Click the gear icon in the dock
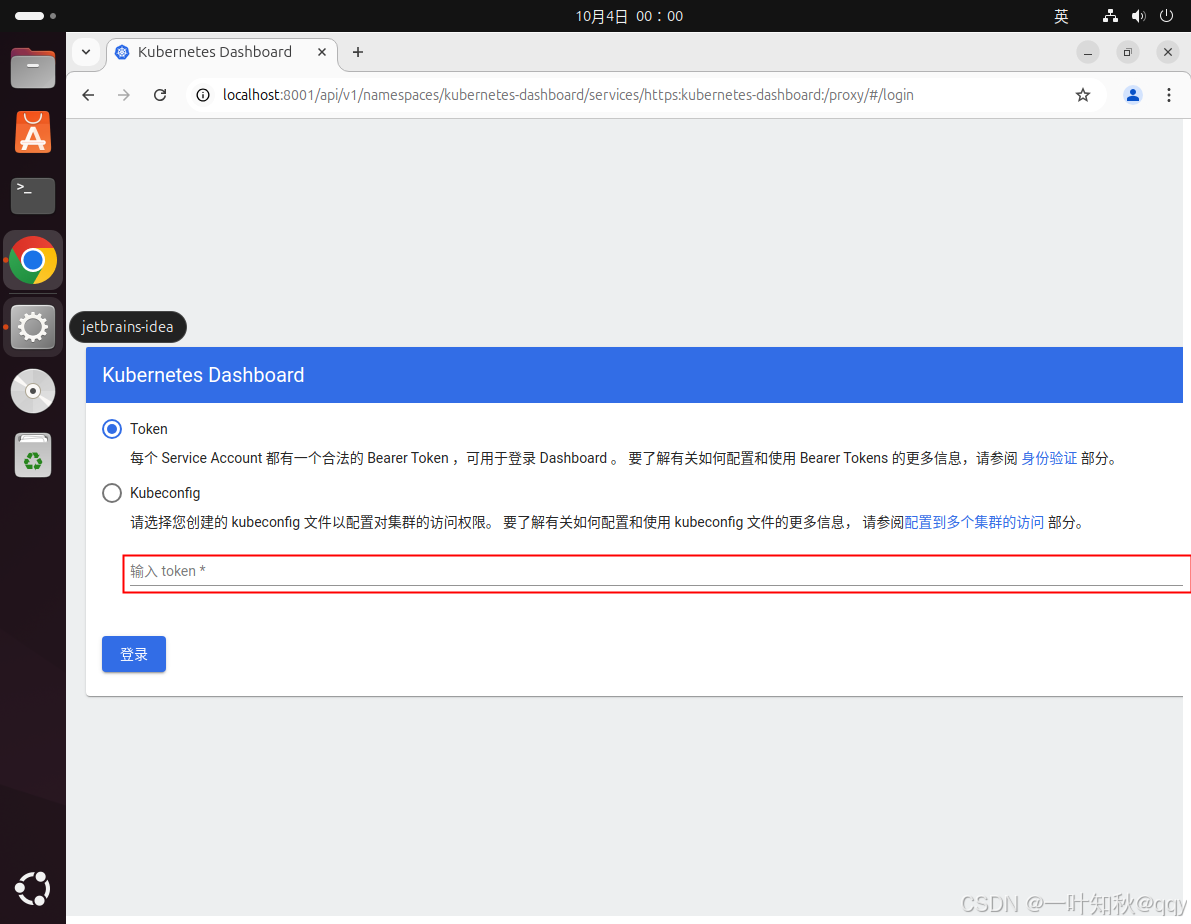 (33, 328)
